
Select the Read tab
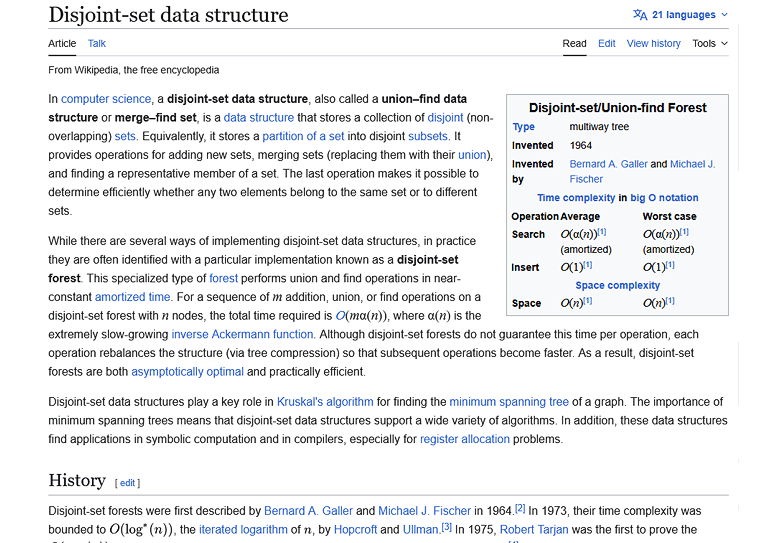point(574,44)
